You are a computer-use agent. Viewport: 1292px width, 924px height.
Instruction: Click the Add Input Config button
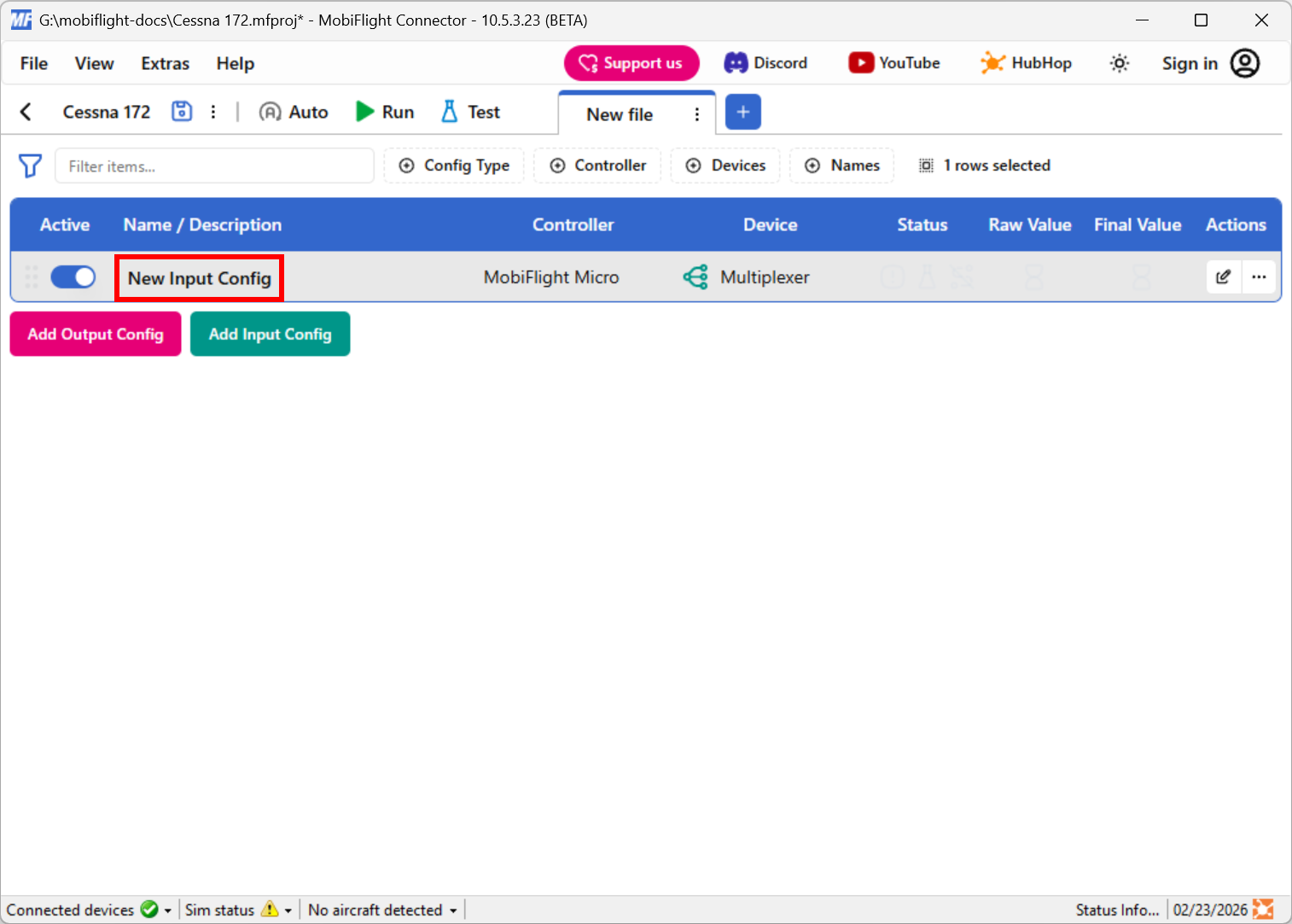(x=270, y=334)
